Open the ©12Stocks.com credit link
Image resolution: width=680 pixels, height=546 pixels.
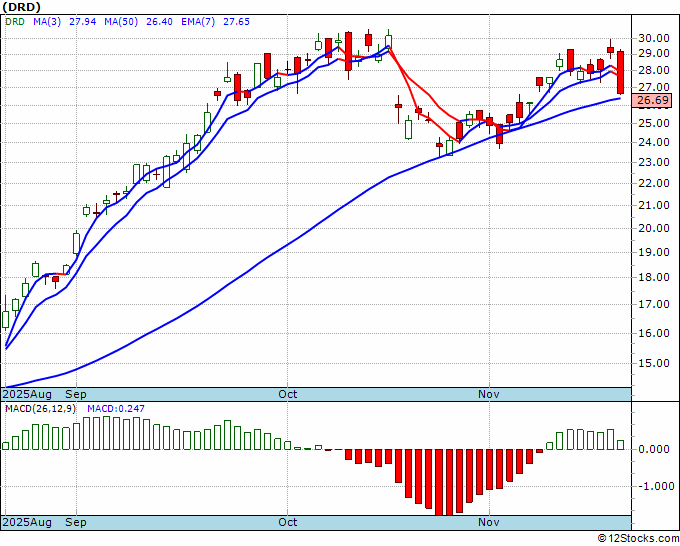[x=638, y=539]
